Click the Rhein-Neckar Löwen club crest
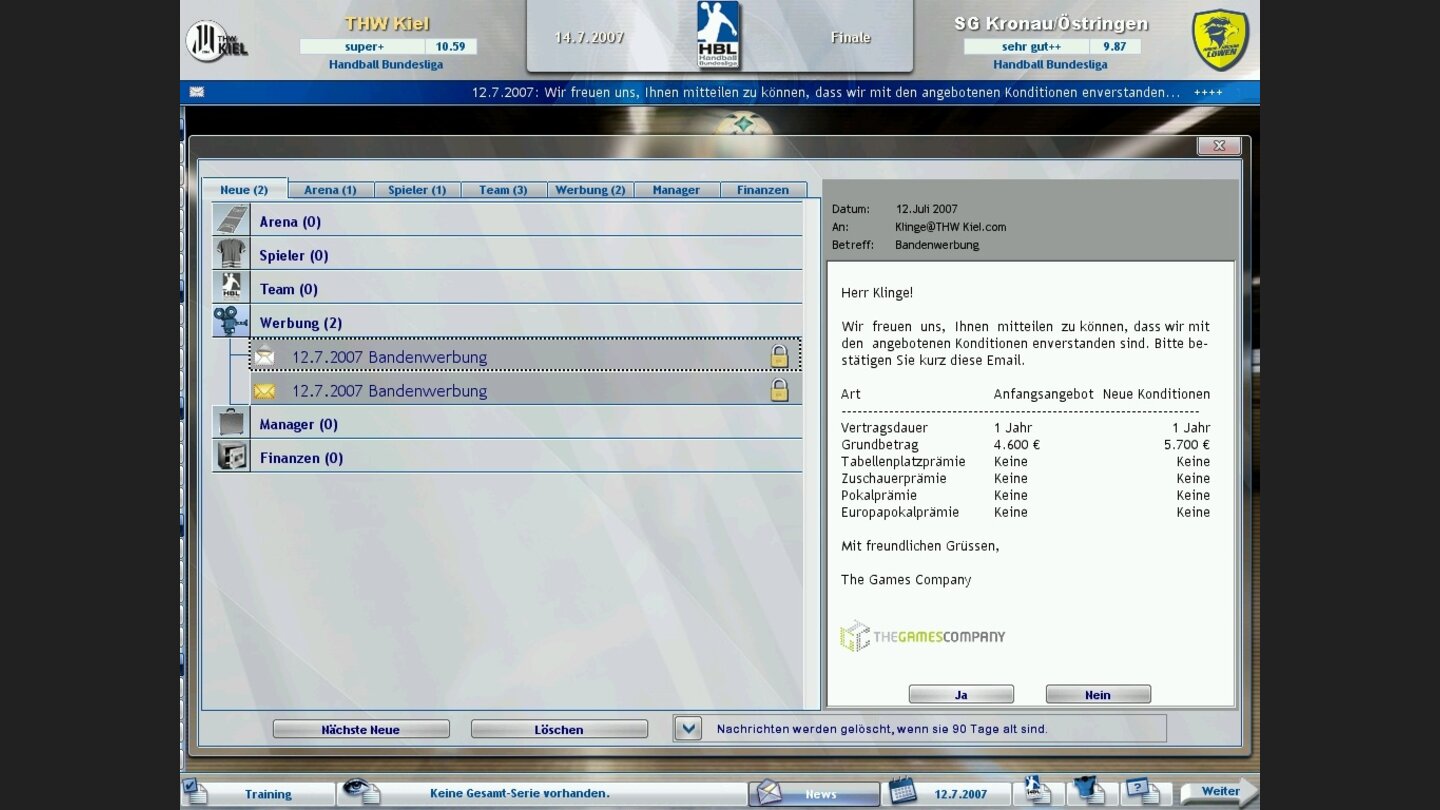The image size is (1440, 810). coord(1220,41)
